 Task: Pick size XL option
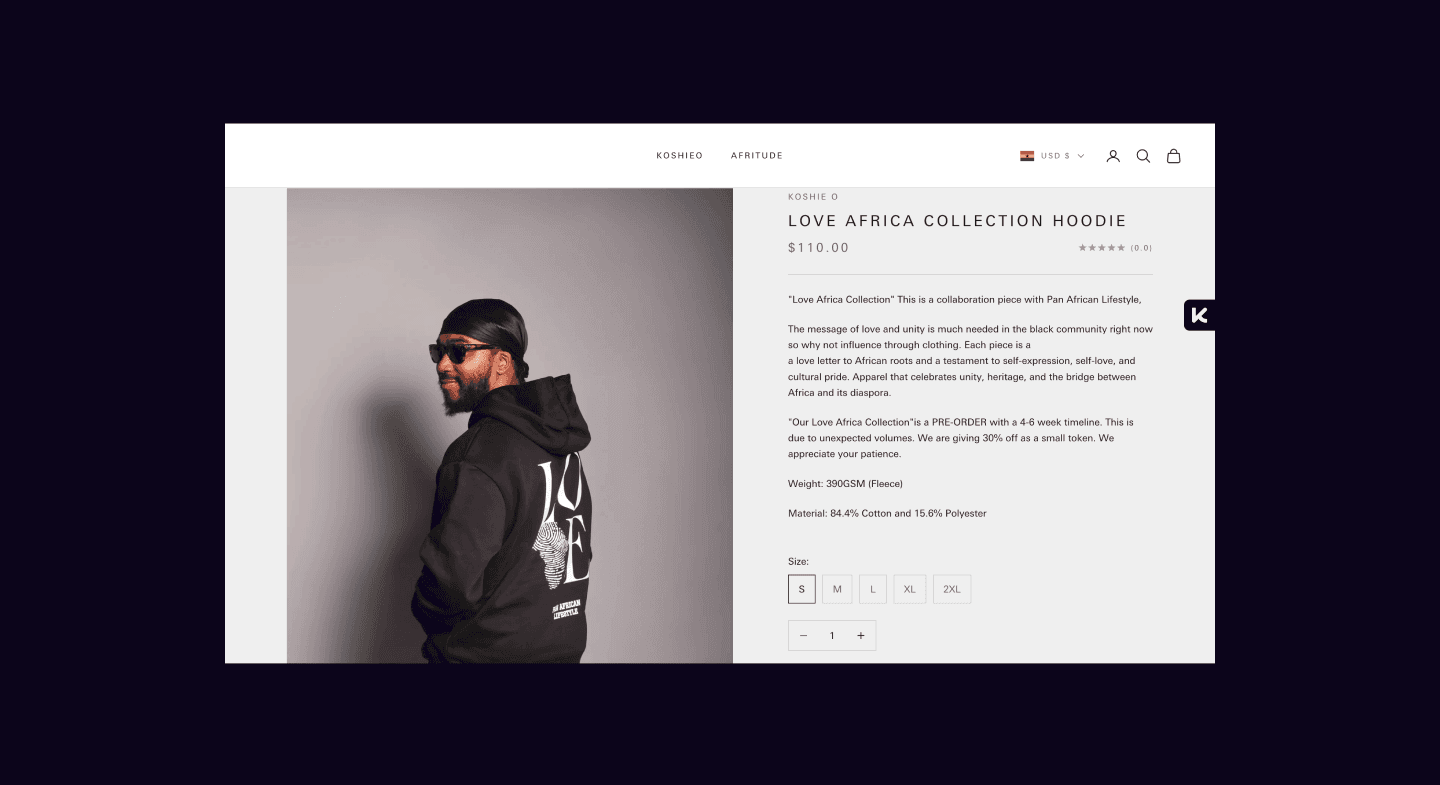coord(910,589)
